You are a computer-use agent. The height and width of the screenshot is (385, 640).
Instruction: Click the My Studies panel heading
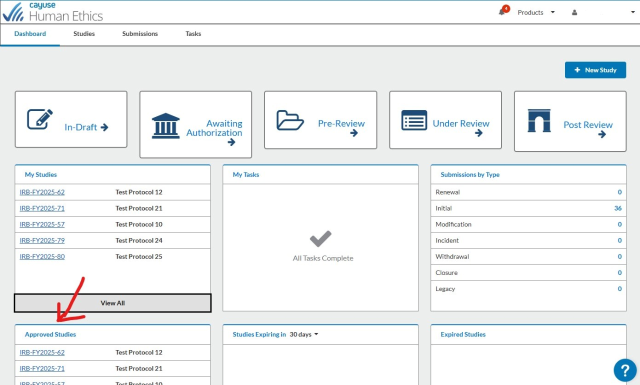pos(41,175)
